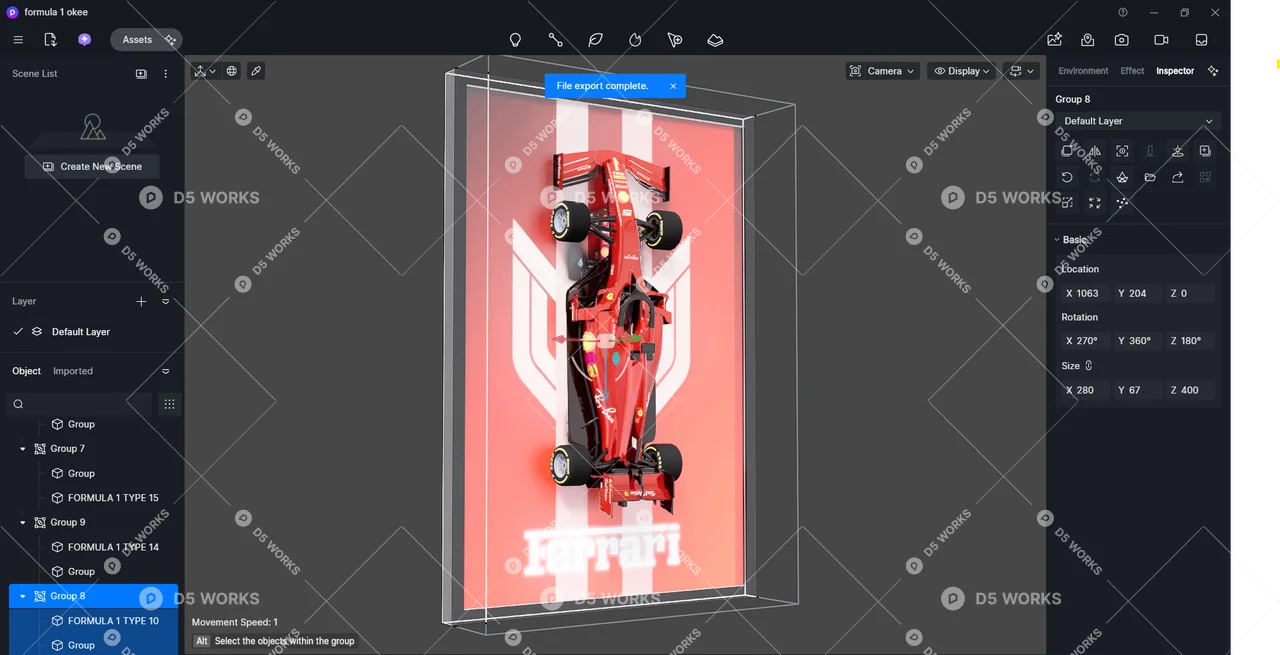Switch to the Object tab

(27, 371)
